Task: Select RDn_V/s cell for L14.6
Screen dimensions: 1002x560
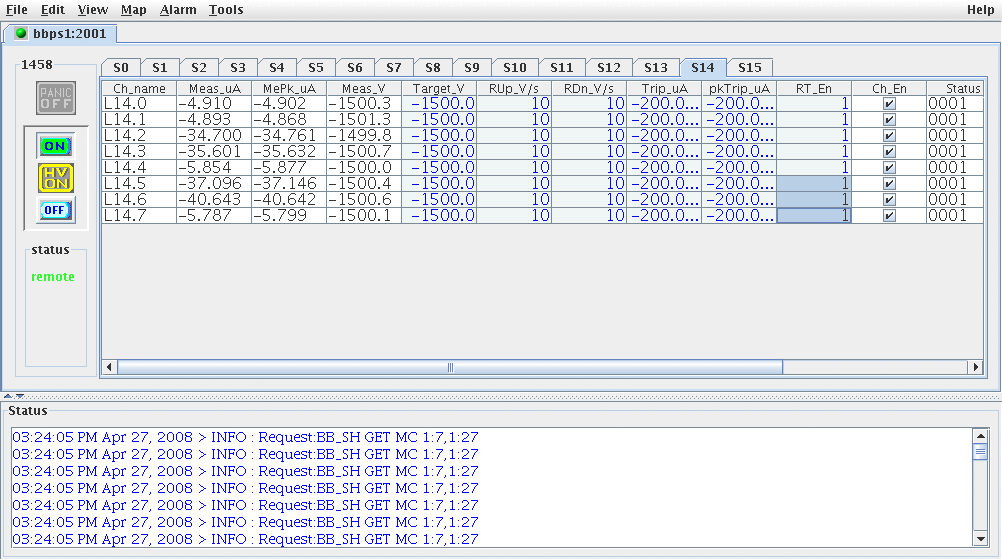Action: click(589, 199)
